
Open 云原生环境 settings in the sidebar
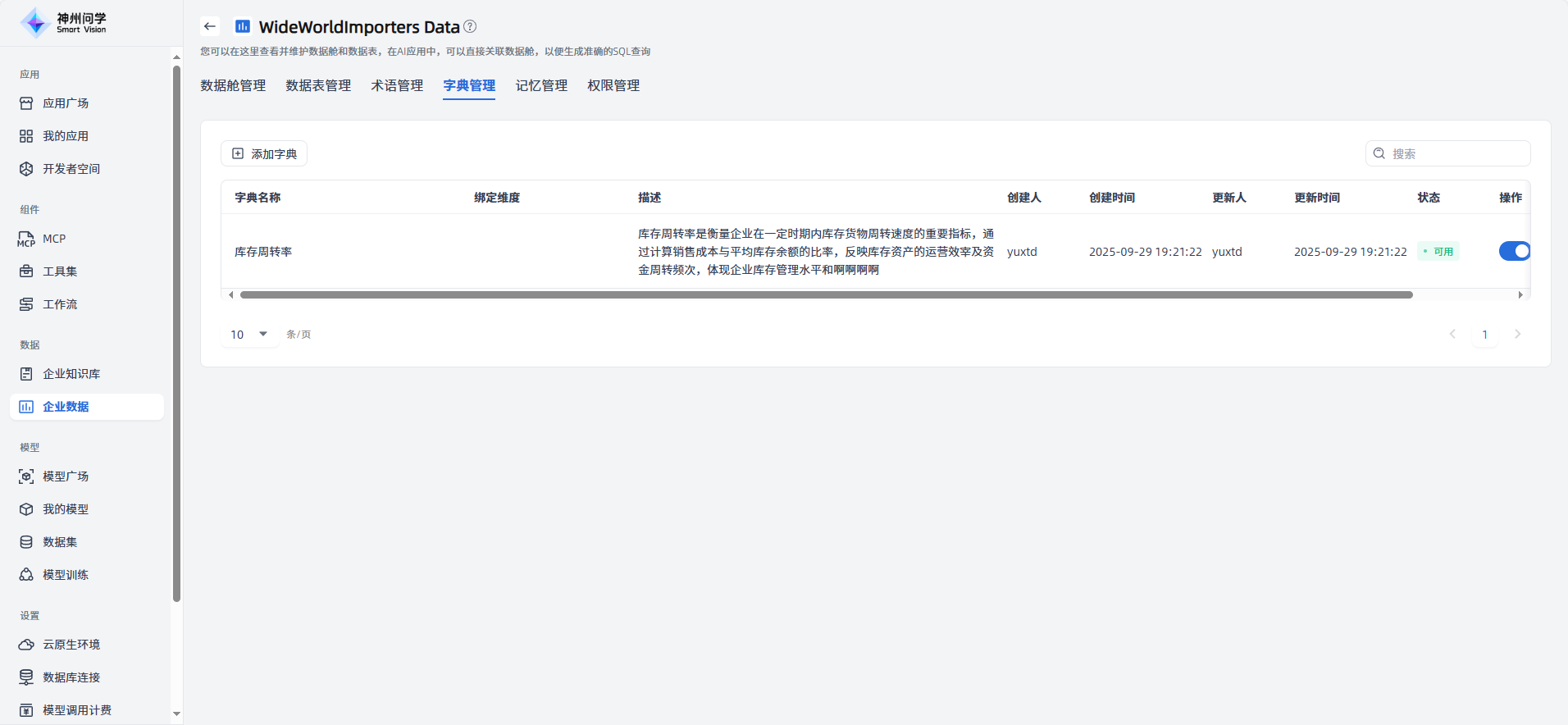point(71,645)
